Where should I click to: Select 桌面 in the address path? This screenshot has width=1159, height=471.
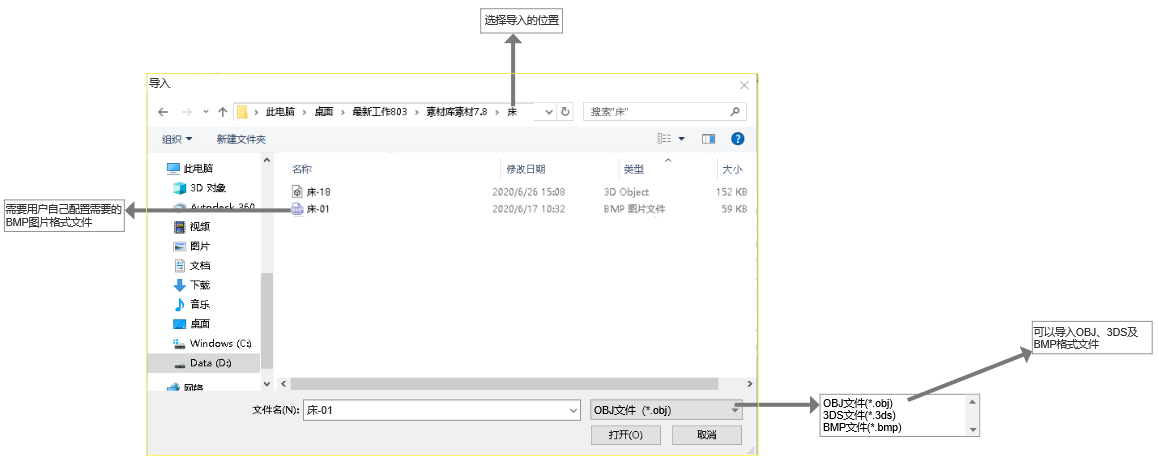point(324,112)
